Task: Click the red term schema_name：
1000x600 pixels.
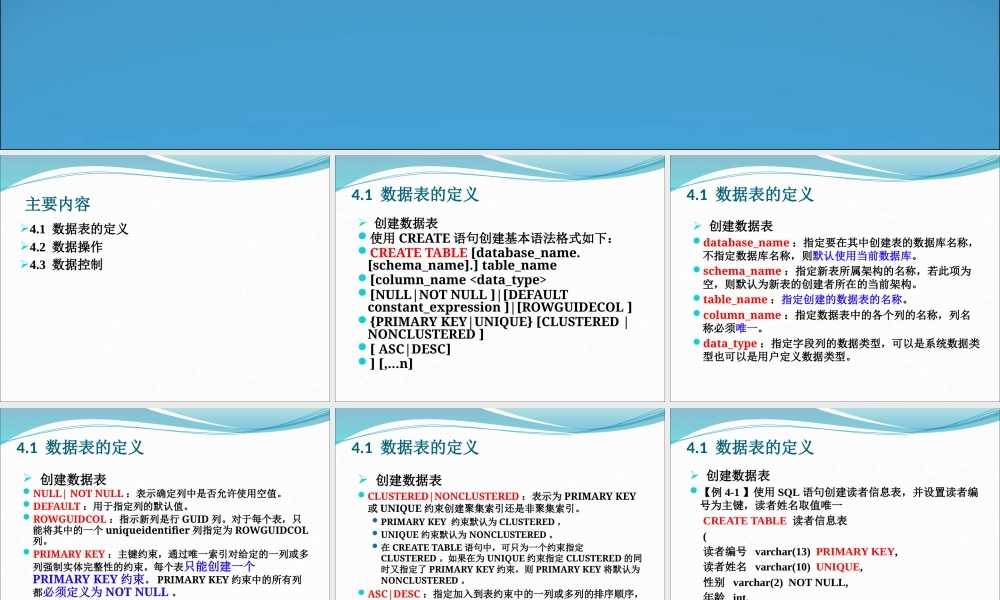Action: click(x=746, y=271)
